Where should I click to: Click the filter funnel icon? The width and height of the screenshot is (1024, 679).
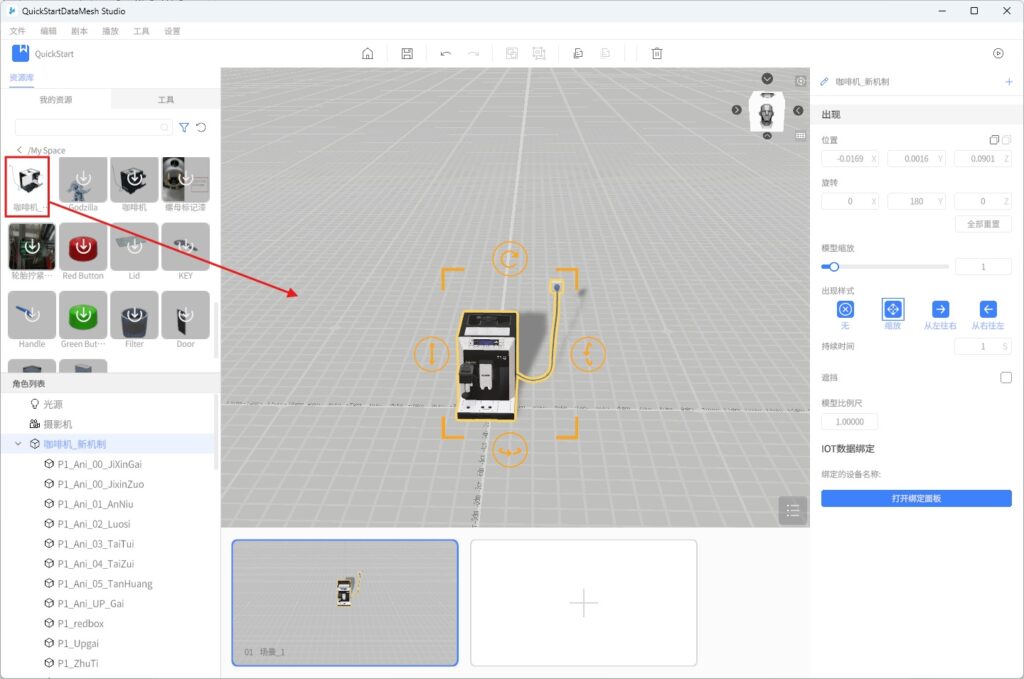click(x=184, y=128)
